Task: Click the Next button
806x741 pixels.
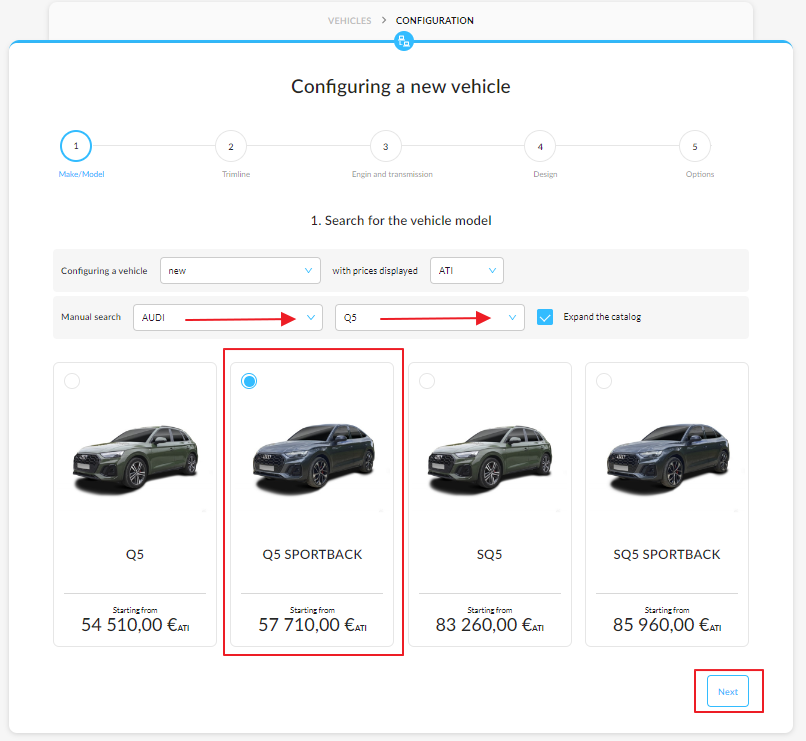Action: pyautogui.click(x=728, y=692)
